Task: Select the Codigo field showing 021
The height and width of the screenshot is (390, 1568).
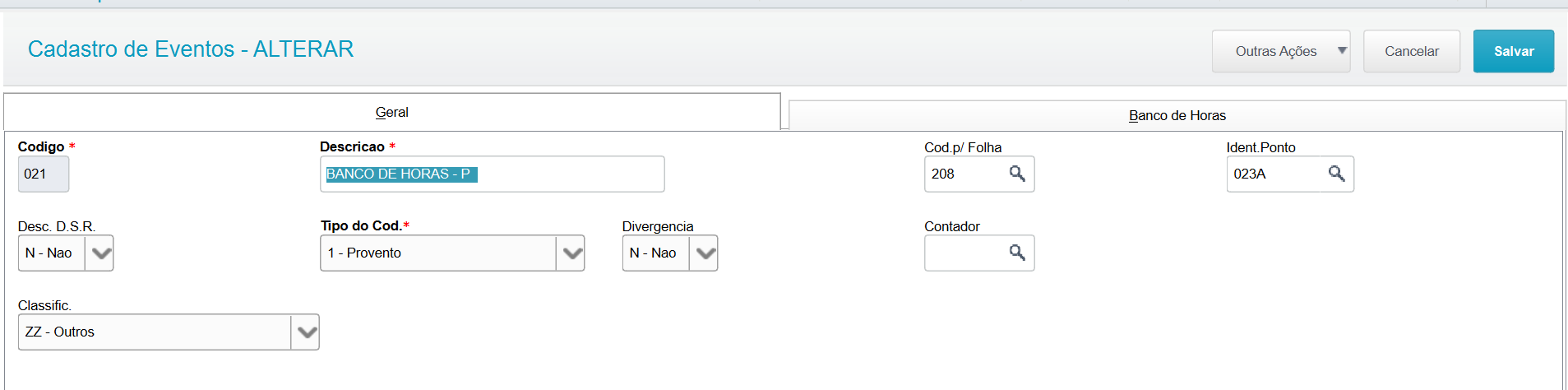Action: tap(44, 174)
